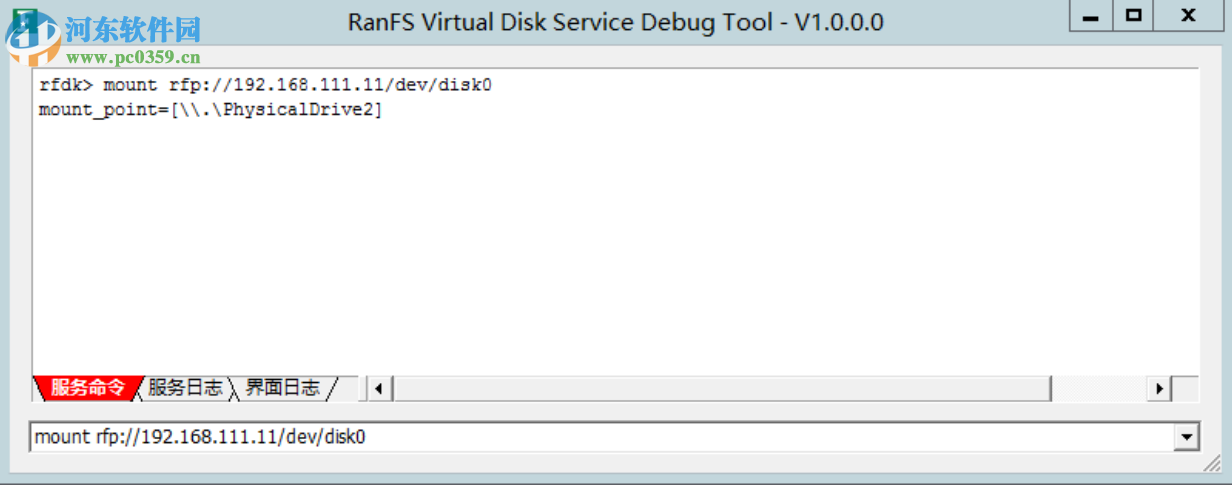Click the mount command input field
The image size is (1232, 487).
click(600, 437)
